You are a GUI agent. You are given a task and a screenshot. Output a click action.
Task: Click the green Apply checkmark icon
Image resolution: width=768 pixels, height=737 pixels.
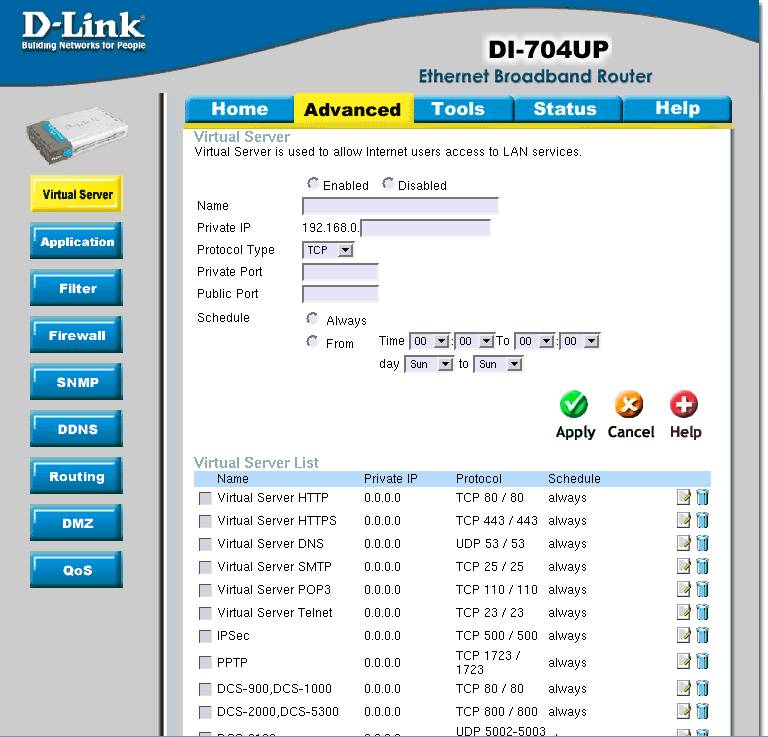click(x=574, y=404)
